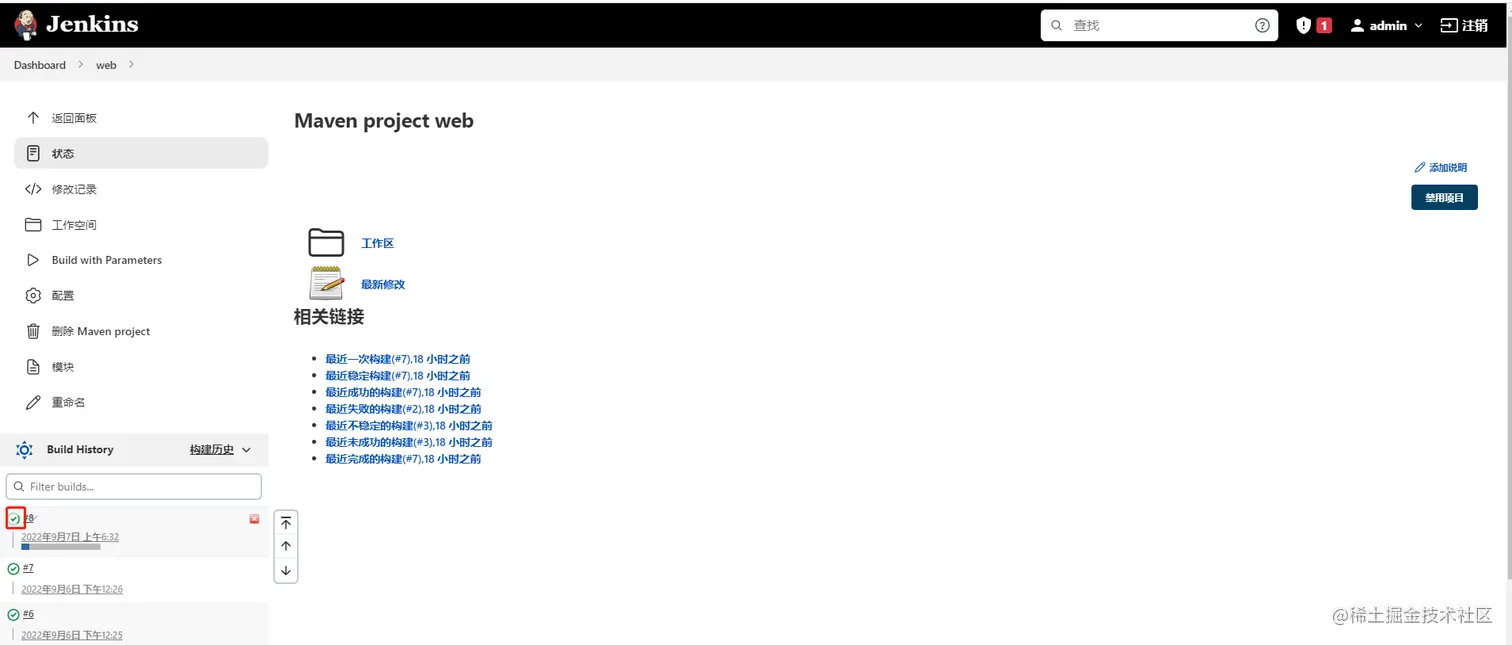This screenshot has width=1512, height=645.
Task: Click the 注销 logout button
Action: tap(1464, 25)
